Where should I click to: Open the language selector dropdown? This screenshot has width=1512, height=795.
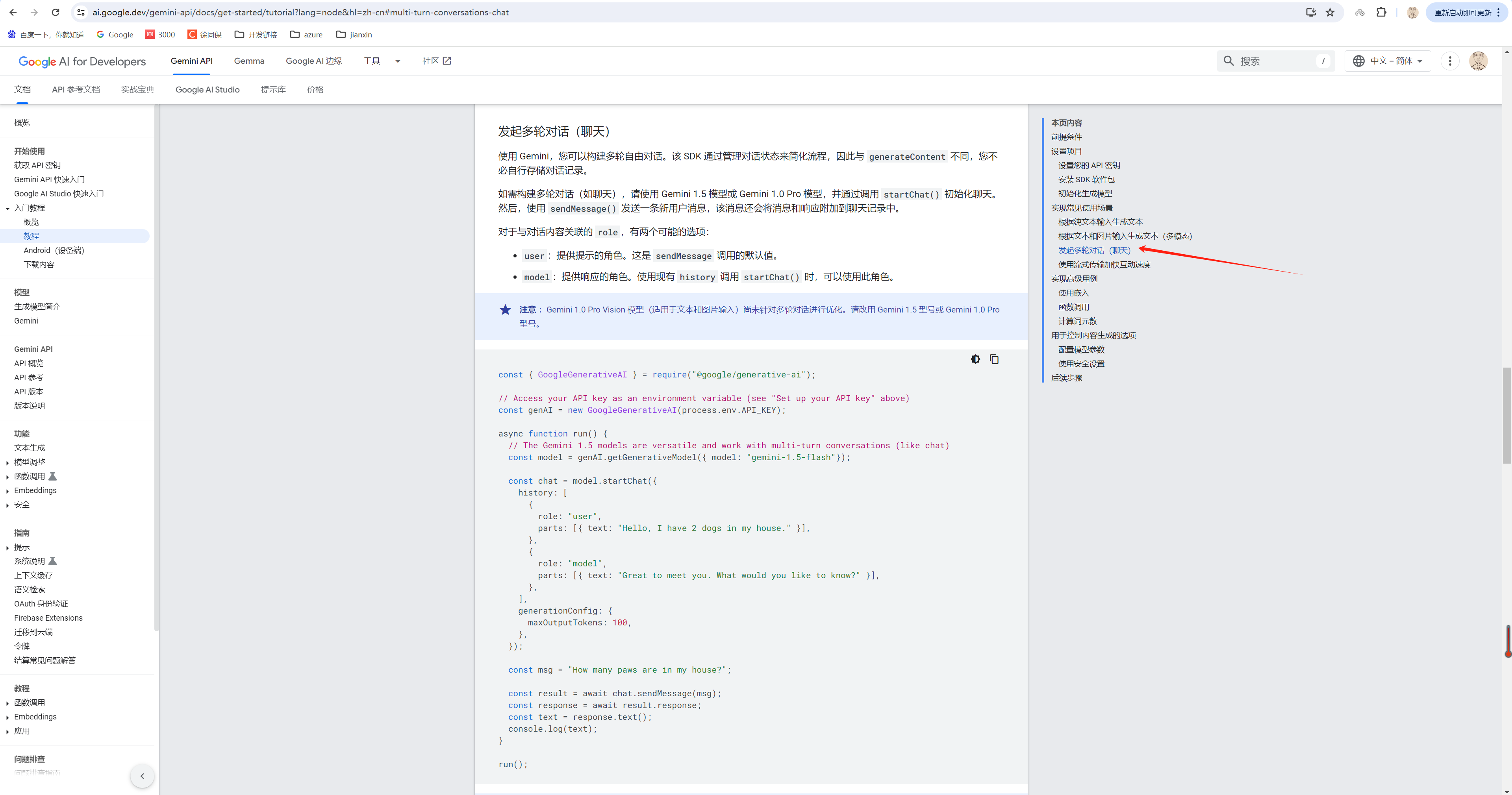[1388, 61]
